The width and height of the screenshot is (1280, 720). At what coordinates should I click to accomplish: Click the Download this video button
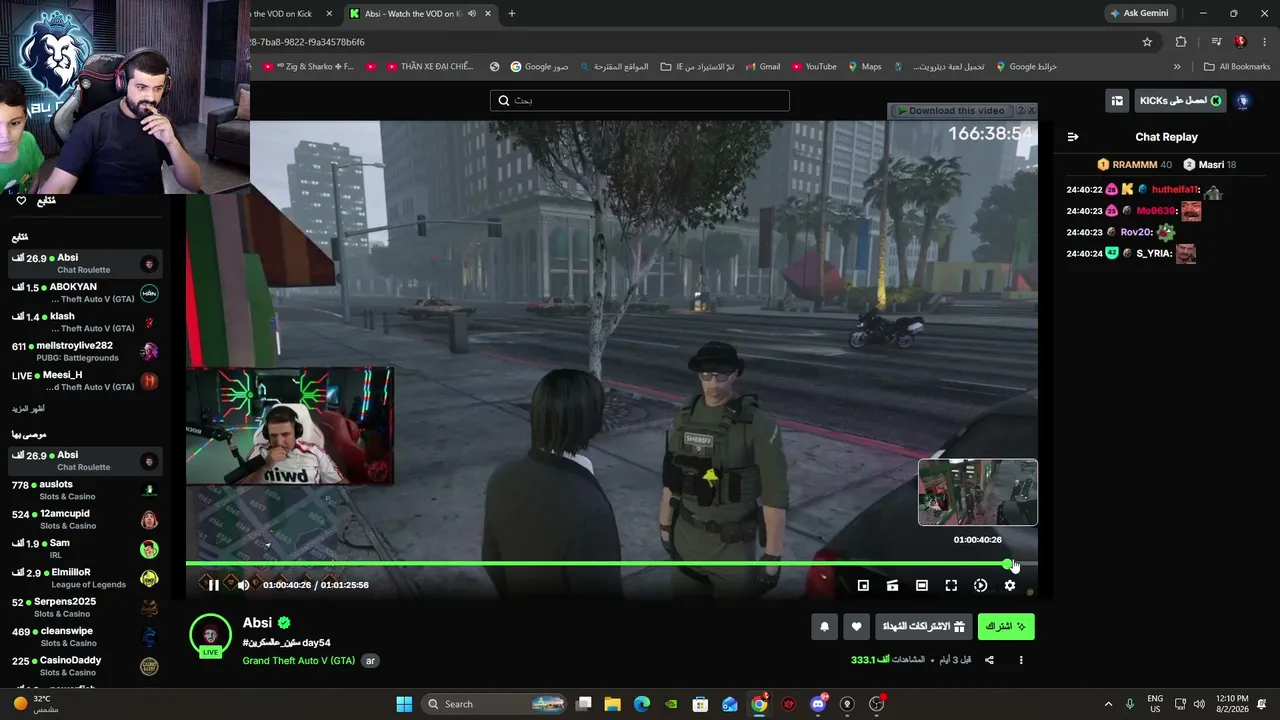point(950,111)
